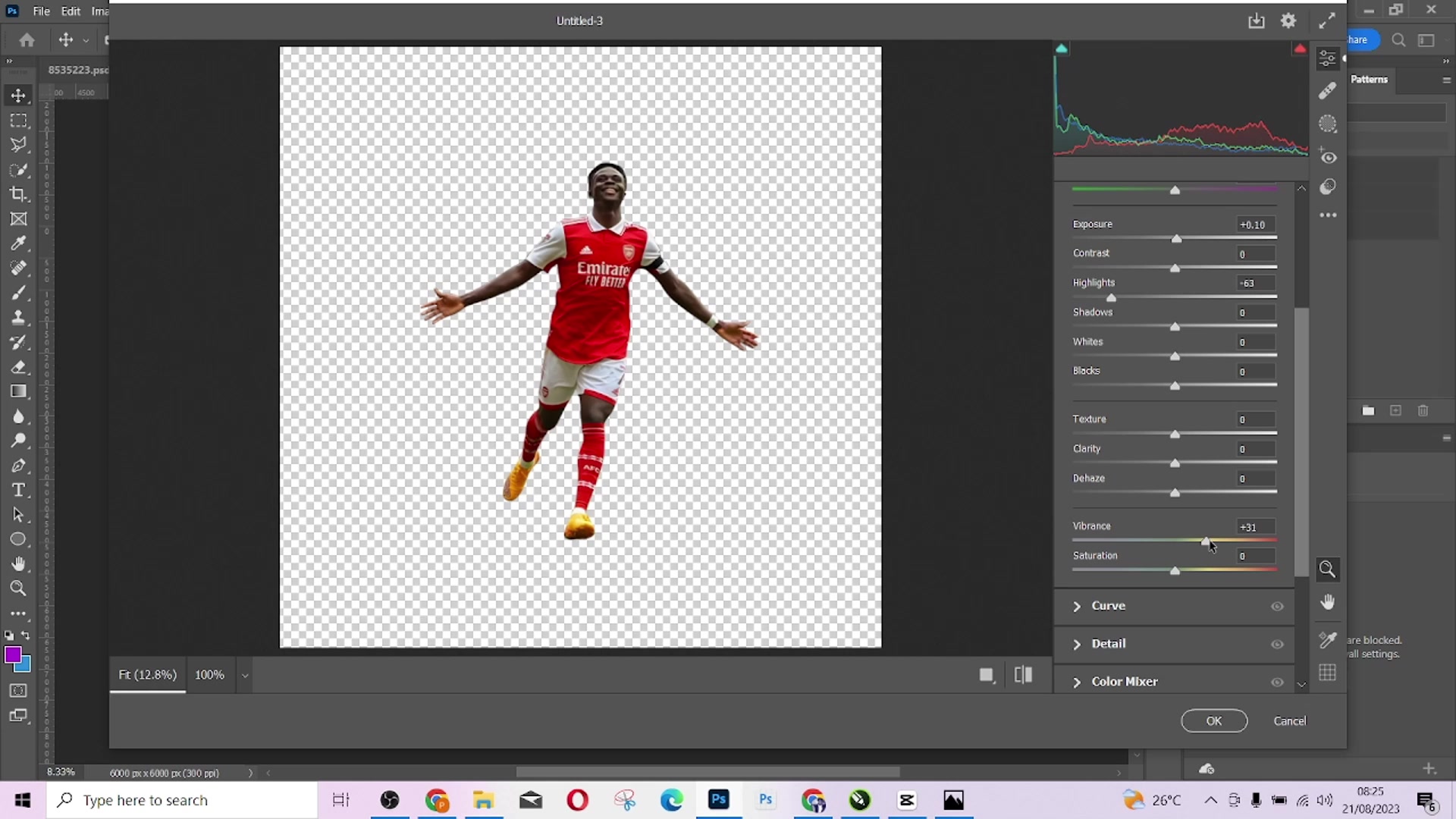
Task: Select the Lasso tool
Action: pyautogui.click(x=18, y=145)
